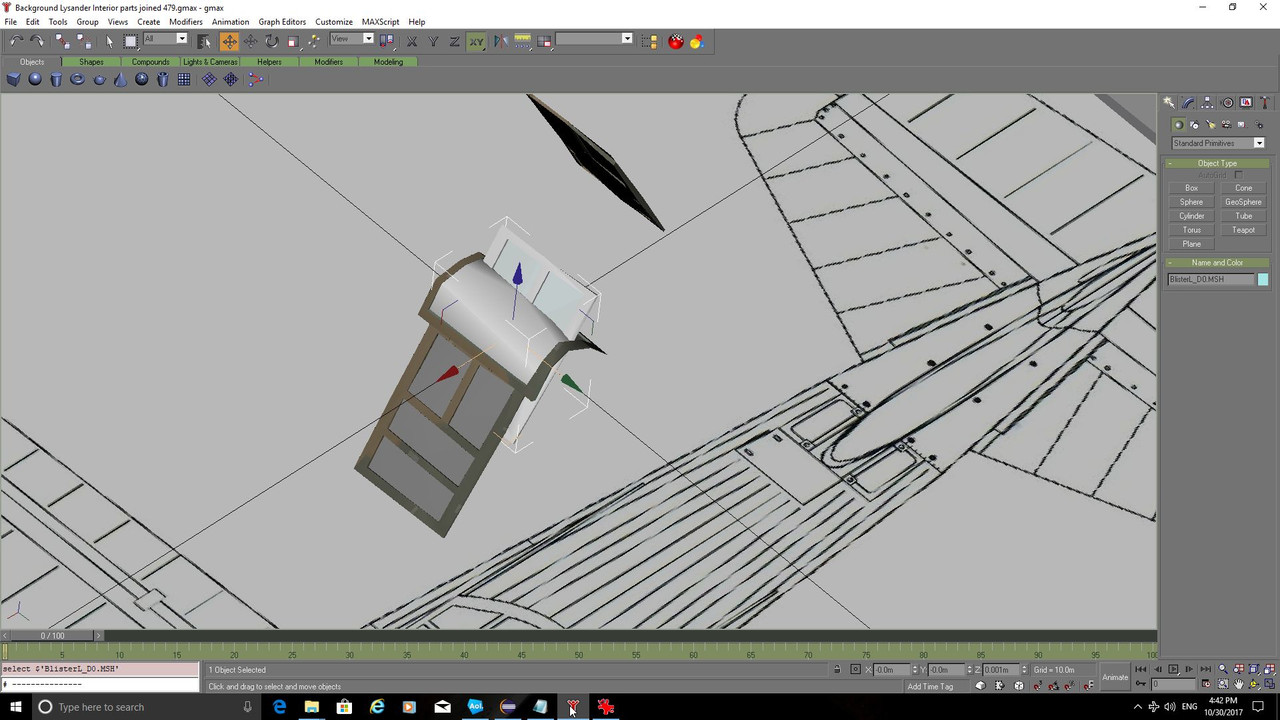Click the Teapot button
The image size is (1280, 720).
coord(1243,230)
